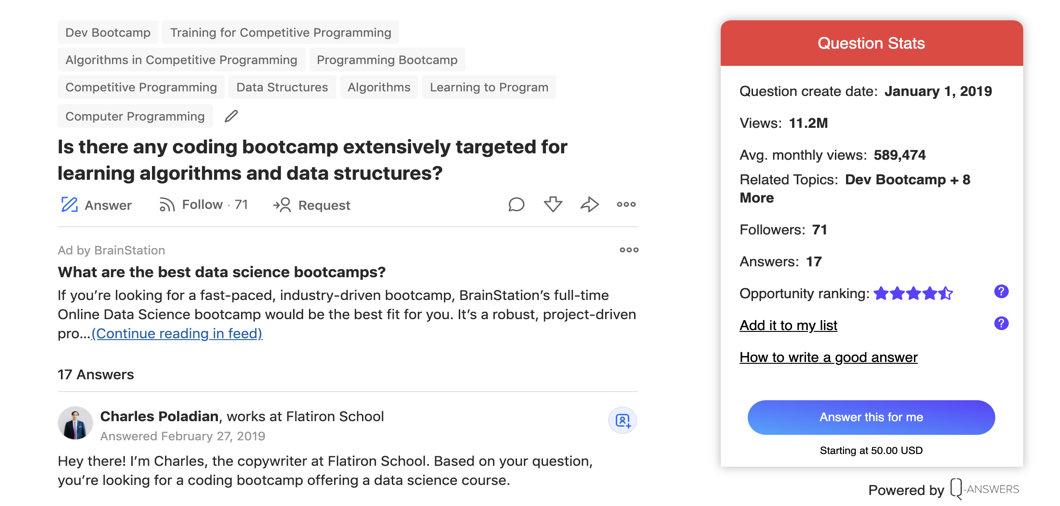Select the Dev Bootcamp topic tag

pyautogui.click(x=108, y=33)
